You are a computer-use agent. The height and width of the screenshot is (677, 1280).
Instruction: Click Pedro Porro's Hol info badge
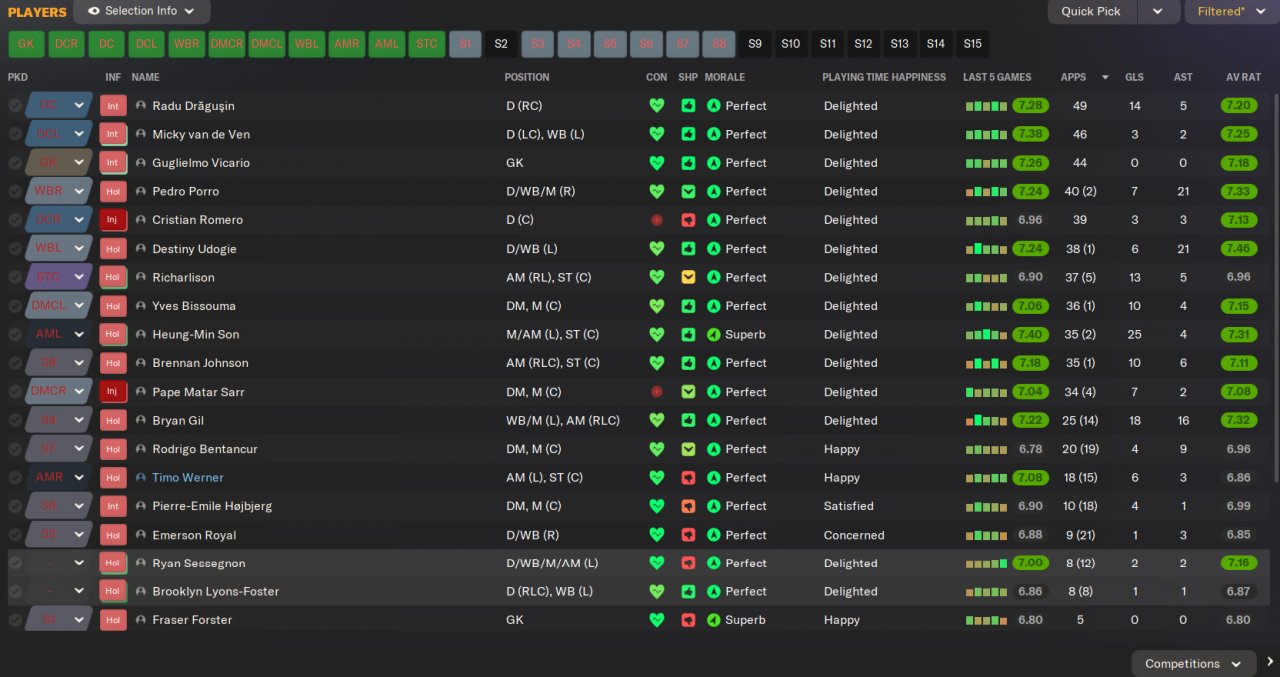tap(113, 191)
